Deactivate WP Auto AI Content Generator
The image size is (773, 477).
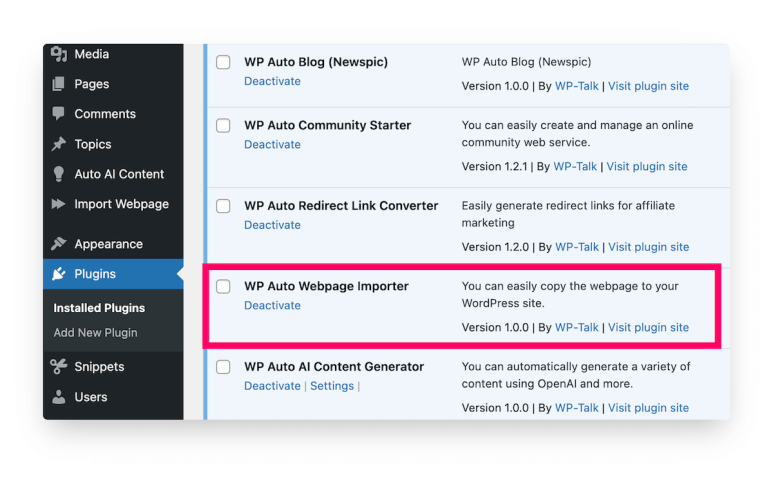pyautogui.click(x=272, y=386)
